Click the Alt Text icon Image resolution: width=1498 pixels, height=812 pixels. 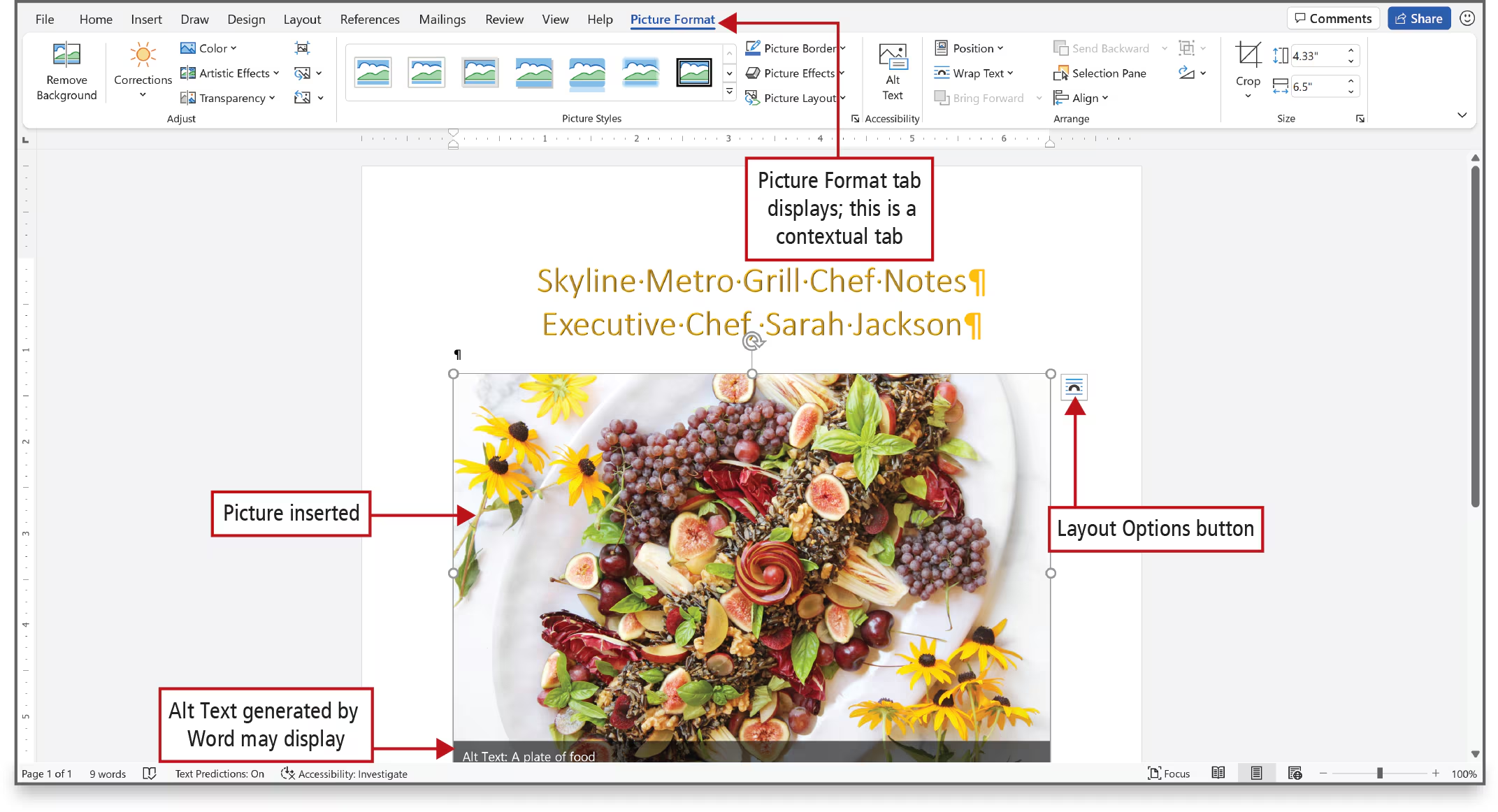(x=893, y=57)
